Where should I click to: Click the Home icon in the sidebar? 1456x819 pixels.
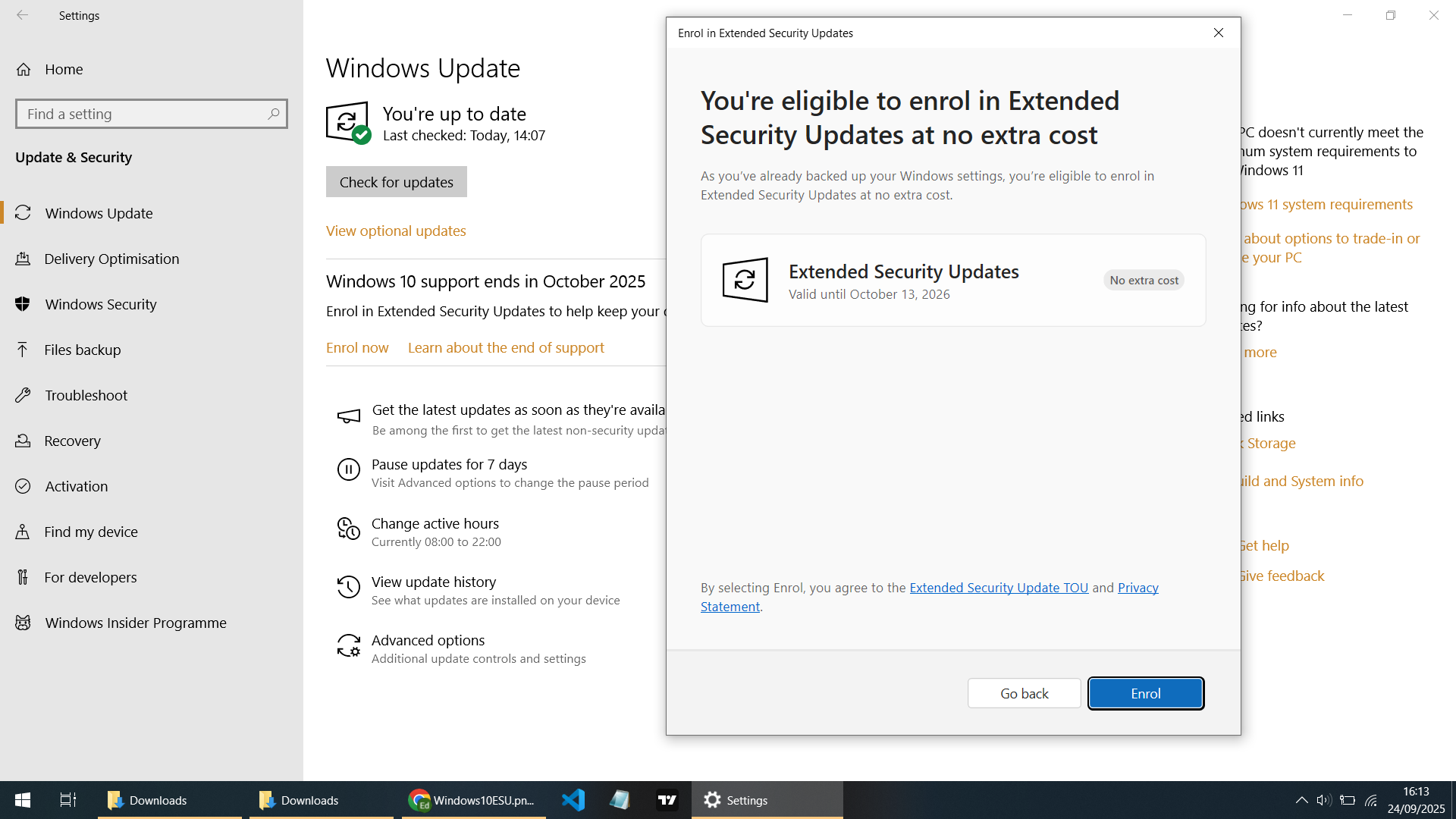[x=24, y=69]
